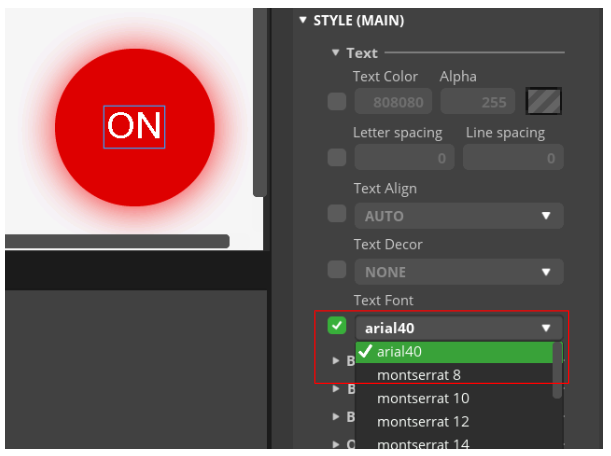Screen dimensions: 611x456
Task: Open the Text Decor NONE dropdown
Action: pyautogui.click(x=458, y=271)
